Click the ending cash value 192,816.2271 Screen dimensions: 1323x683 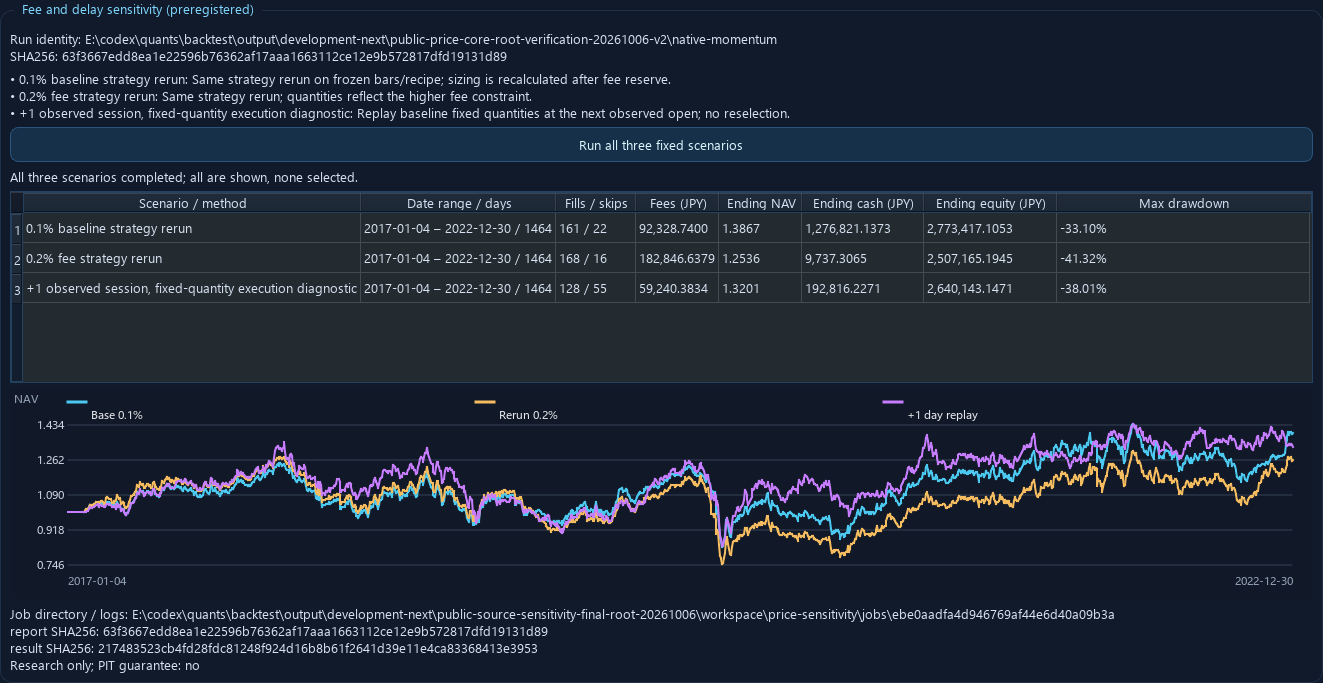pos(863,289)
